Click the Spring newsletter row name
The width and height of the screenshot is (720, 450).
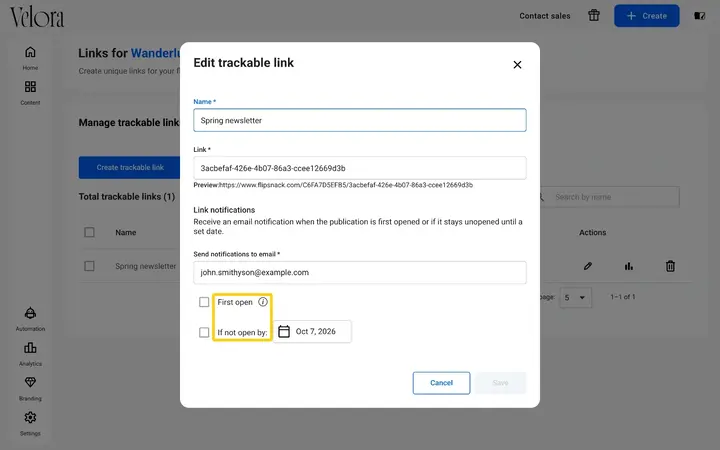(x=146, y=266)
